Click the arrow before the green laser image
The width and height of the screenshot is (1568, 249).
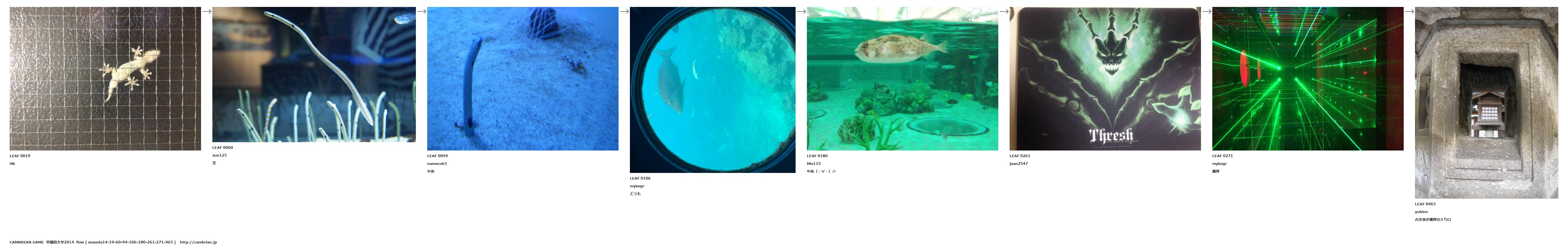[1207, 11]
